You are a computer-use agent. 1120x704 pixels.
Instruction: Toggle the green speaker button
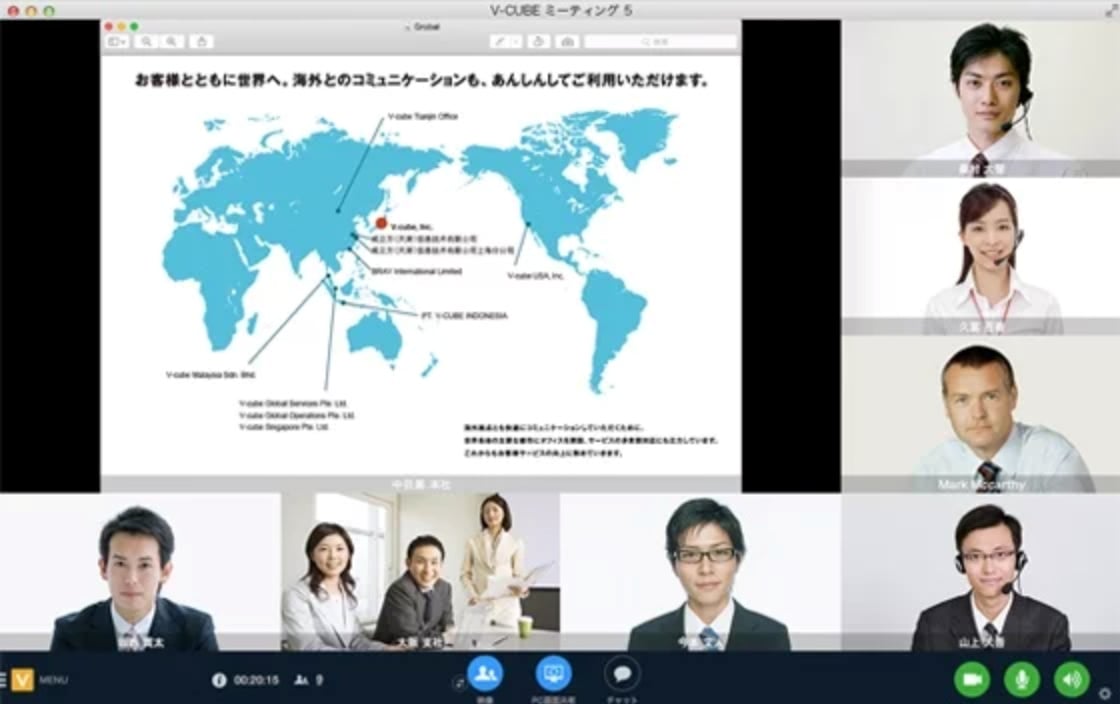1071,679
